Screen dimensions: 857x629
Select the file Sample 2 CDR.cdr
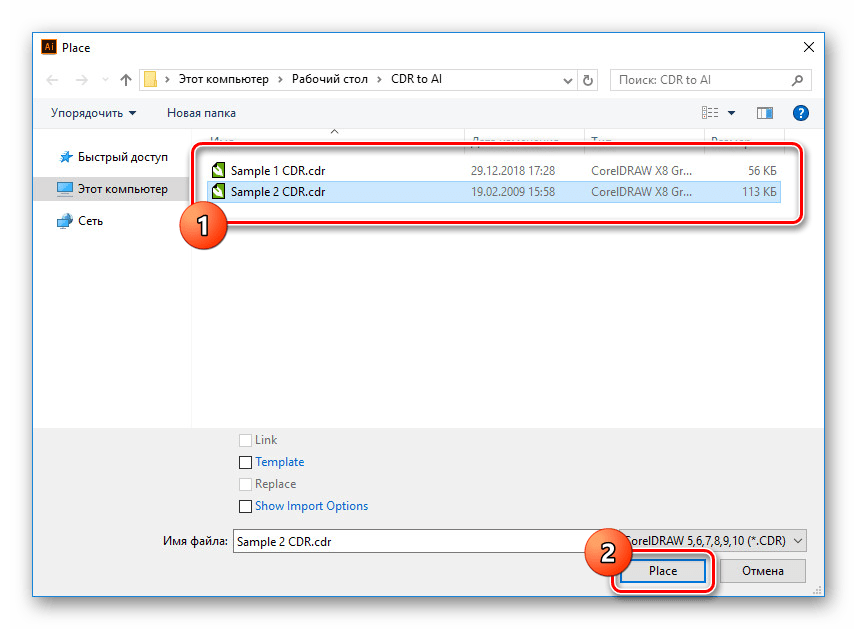pos(494,192)
